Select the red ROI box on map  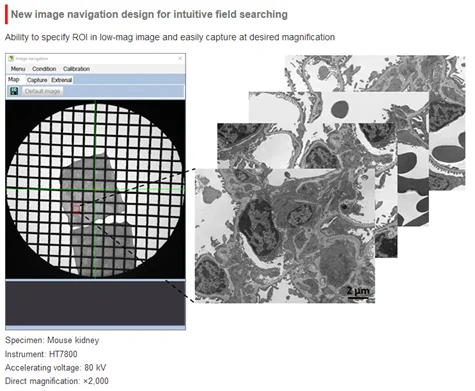tap(76, 208)
